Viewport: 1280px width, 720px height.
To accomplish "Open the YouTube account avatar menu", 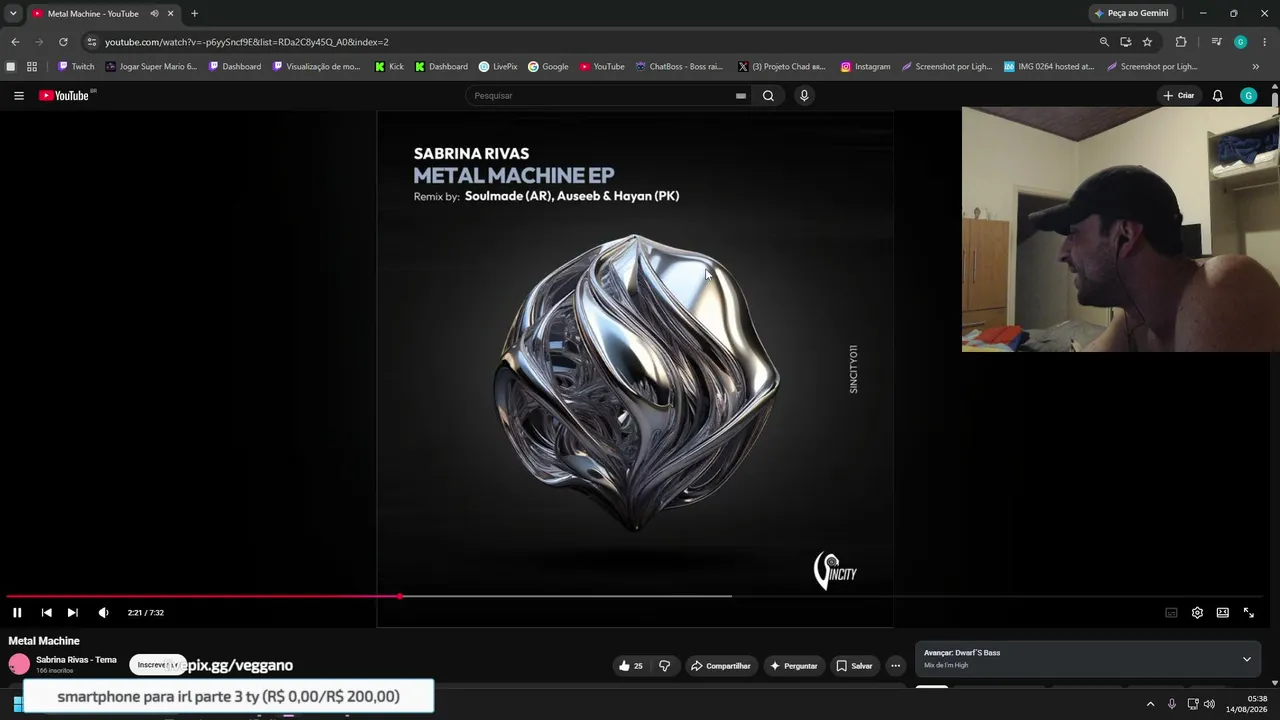I will [1248, 96].
